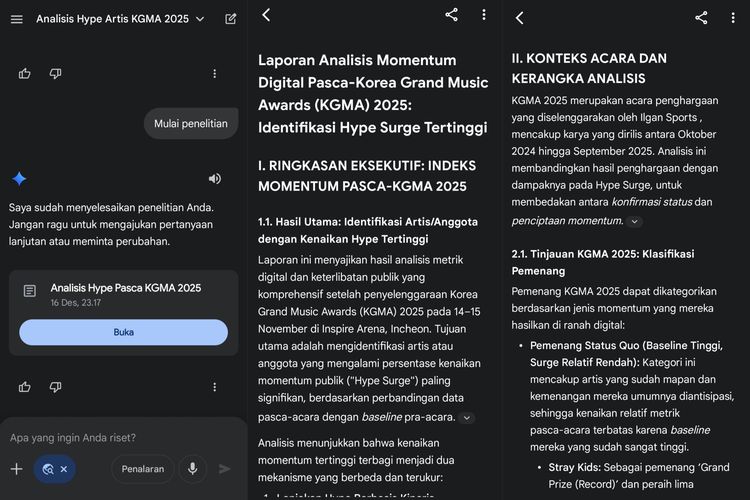Dislike the response below the report card
Image resolution: width=750 pixels, height=500 pixels.
click(x=55, y=387)
